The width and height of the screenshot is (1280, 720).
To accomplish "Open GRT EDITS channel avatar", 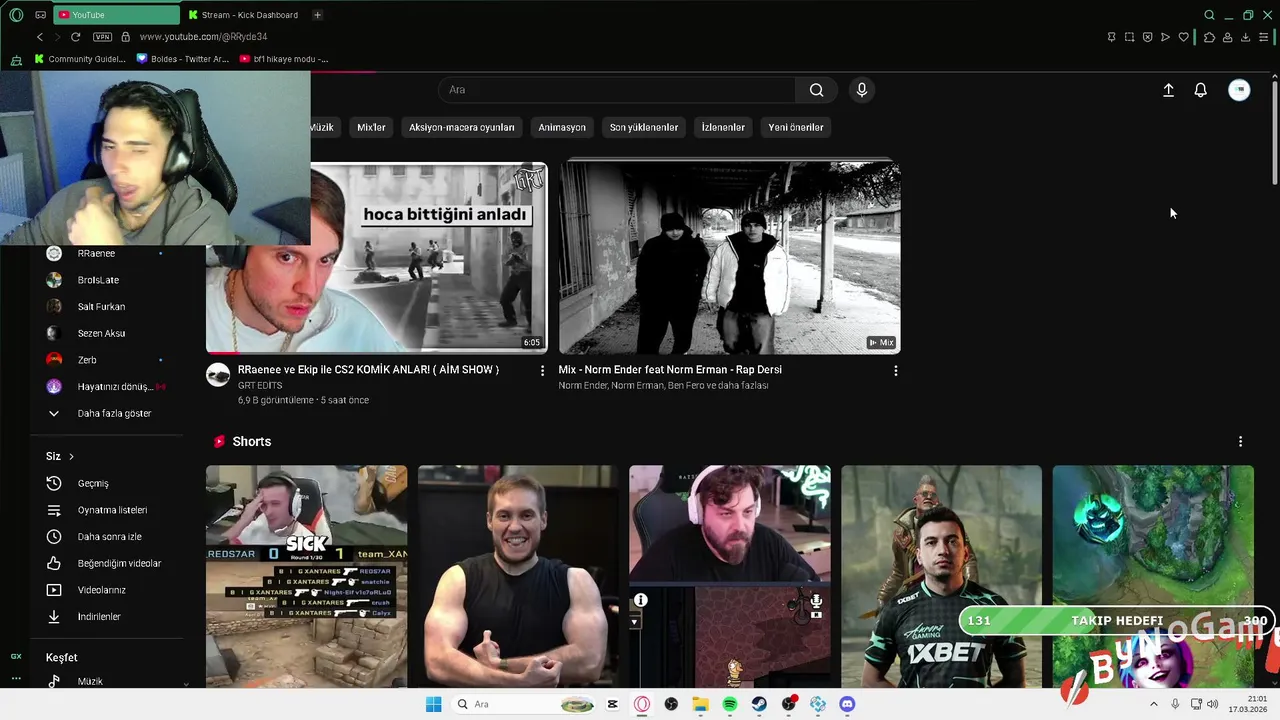I will [218, 375].
